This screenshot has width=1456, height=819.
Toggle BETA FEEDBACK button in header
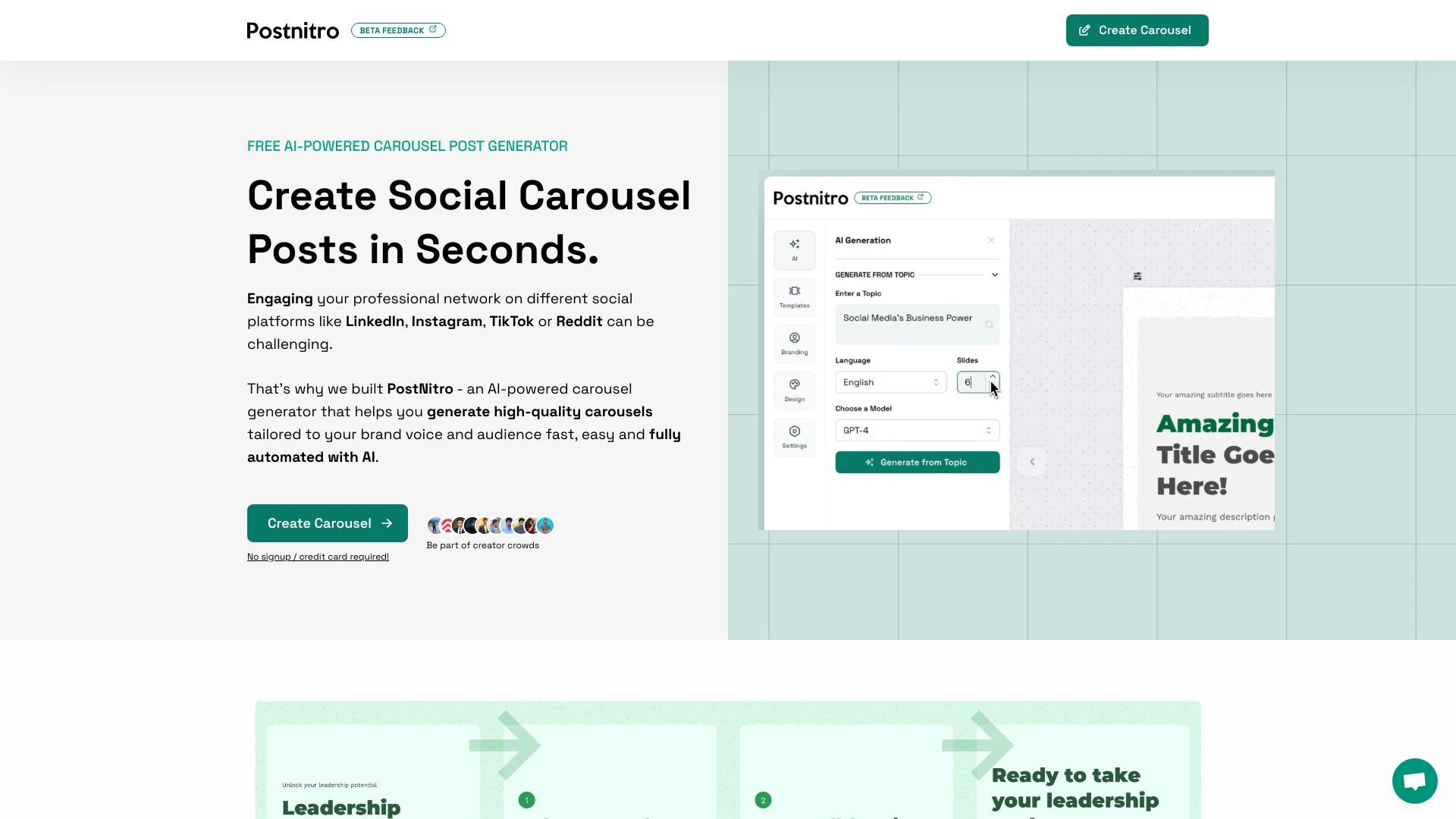tap(398, 30)
